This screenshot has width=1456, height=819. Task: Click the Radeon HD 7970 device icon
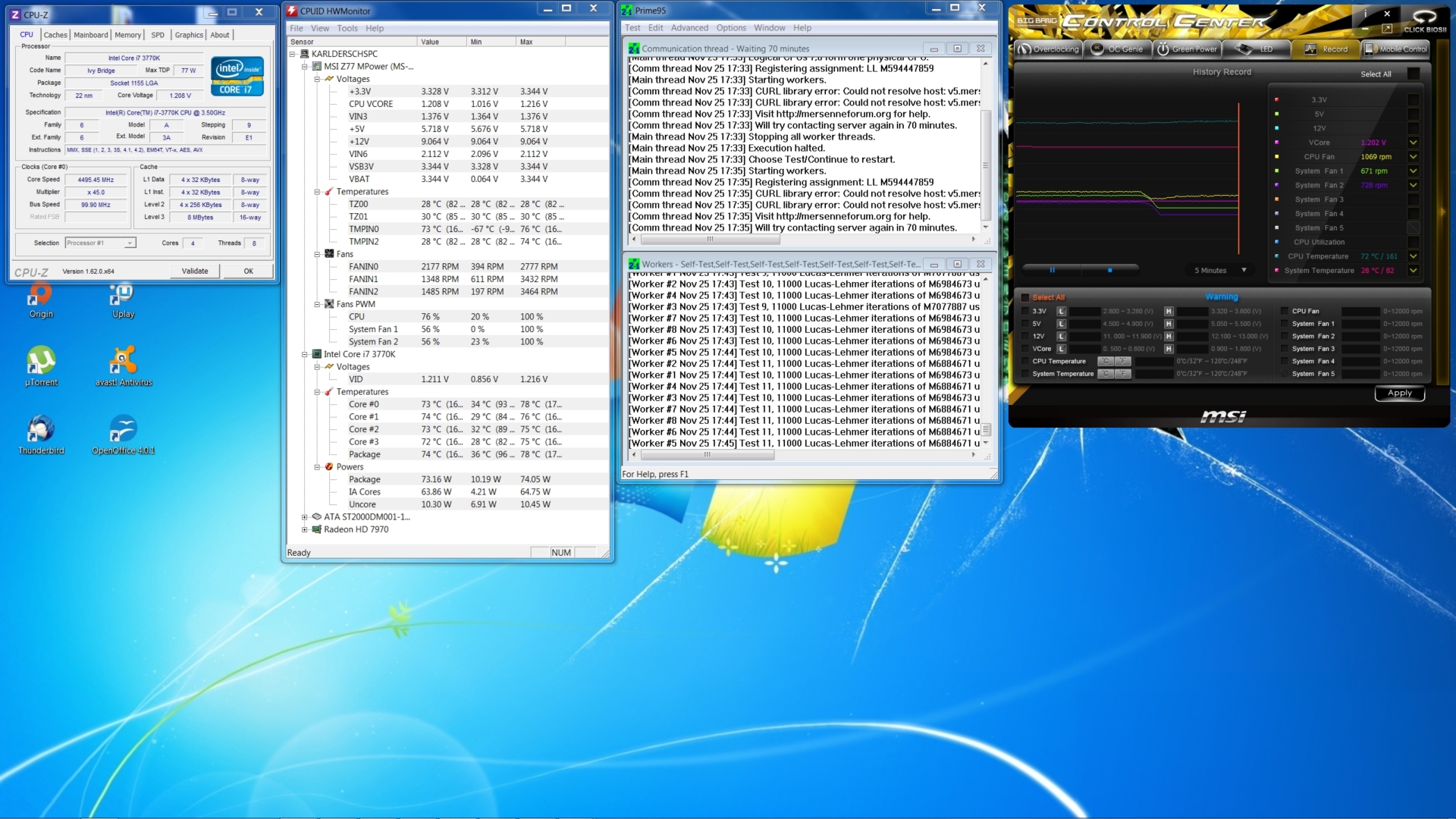pyautogui.click(x=317, y=529)
